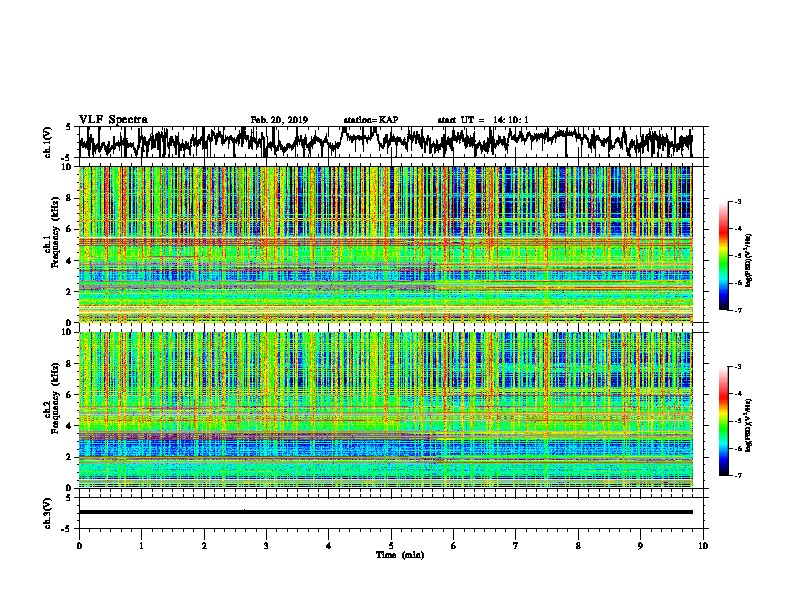Click the time axis tick label "7"
The width and height of the screenshot is (792, 612).
coord(516,546)
